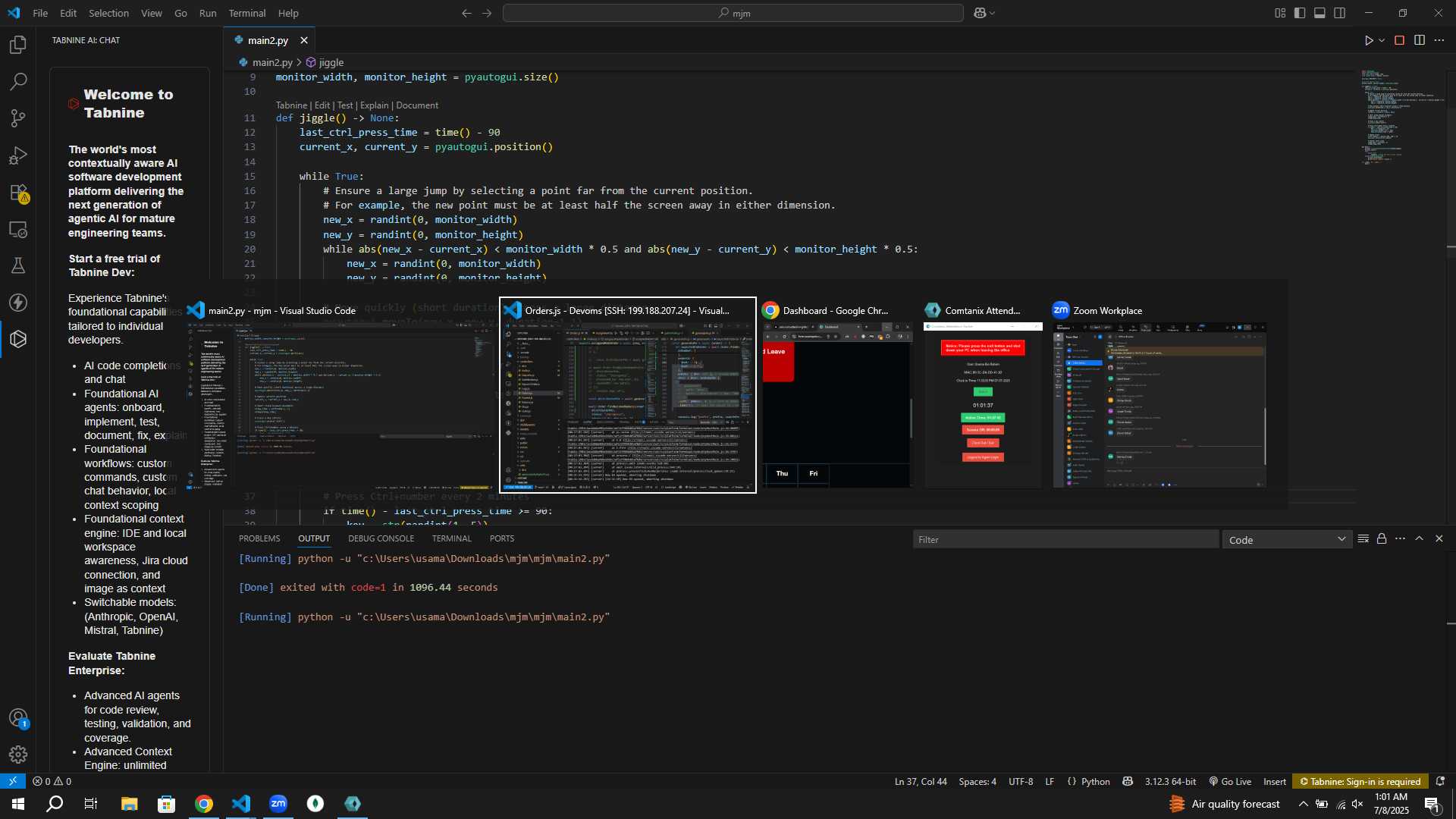Stop the running code with red square
The height and width of the screenshot is (819, 1456).
click(x=1400, y=40)
